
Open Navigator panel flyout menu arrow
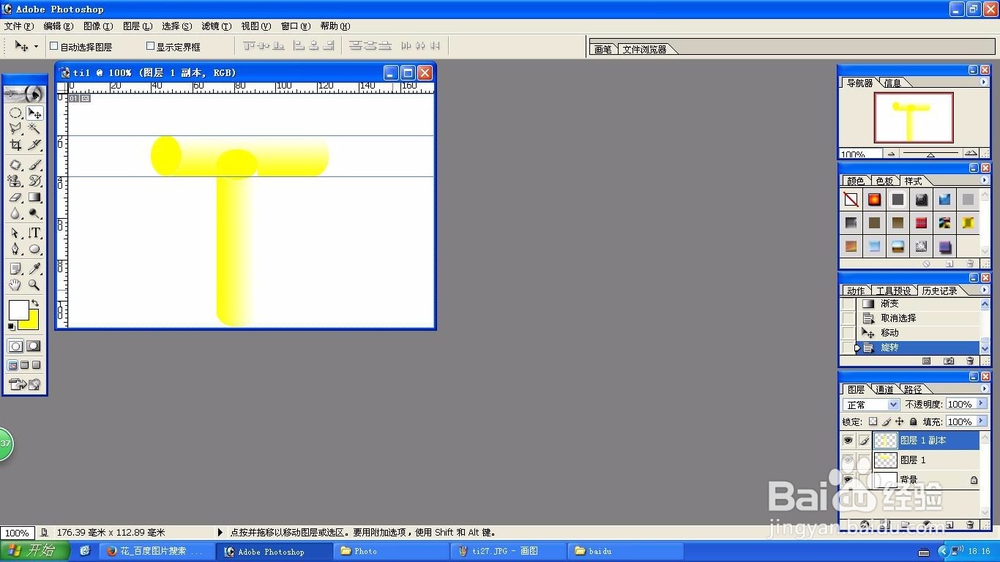pyautogui.click(x=983, y=82)
